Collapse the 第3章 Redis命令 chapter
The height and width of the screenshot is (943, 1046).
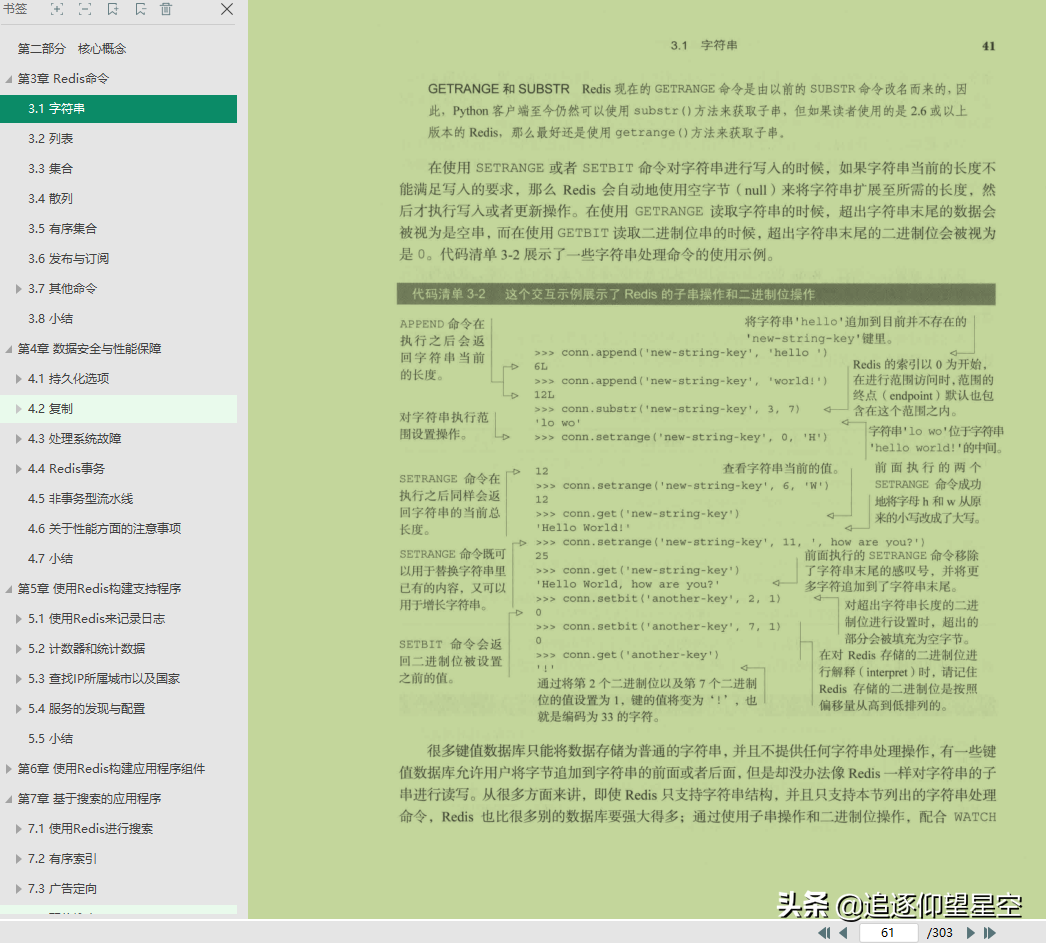point(9,79)
